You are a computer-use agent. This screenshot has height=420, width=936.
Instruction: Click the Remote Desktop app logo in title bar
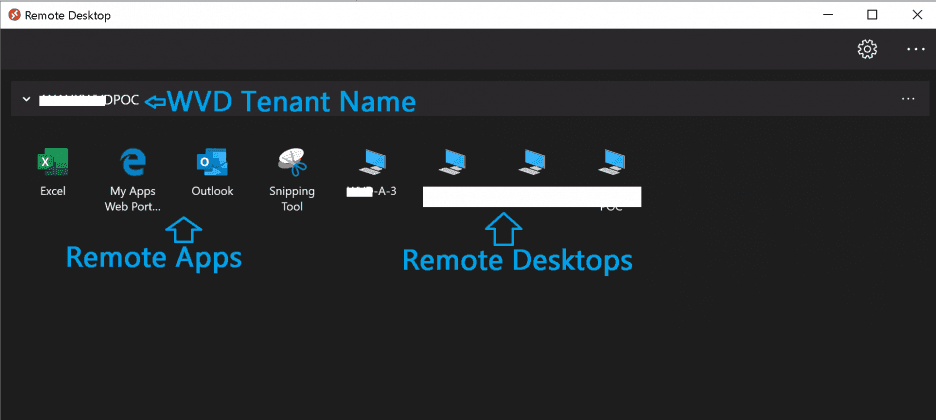(x=14, y=16)
